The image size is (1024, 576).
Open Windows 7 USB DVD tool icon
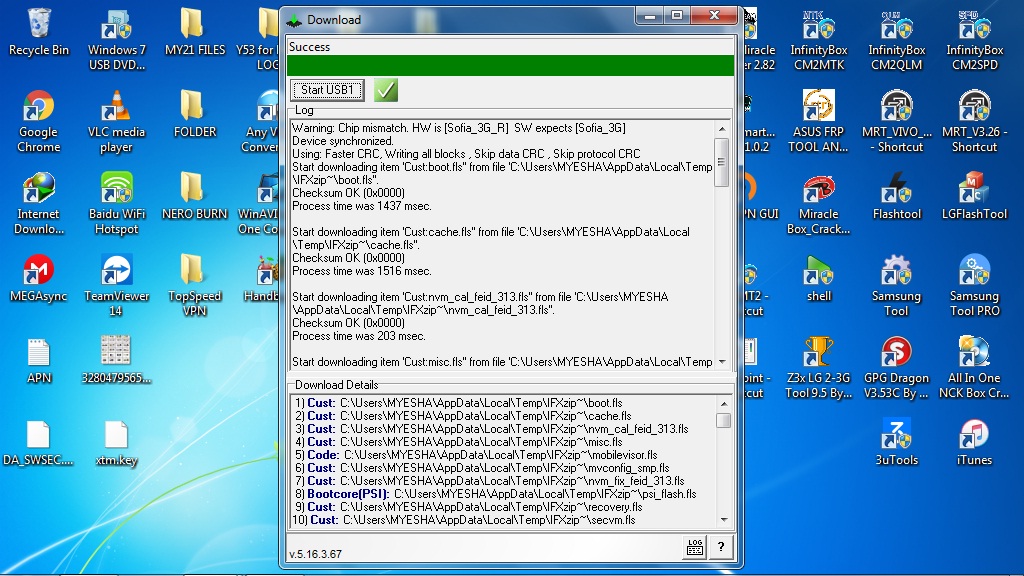click(x=117, y=39)
